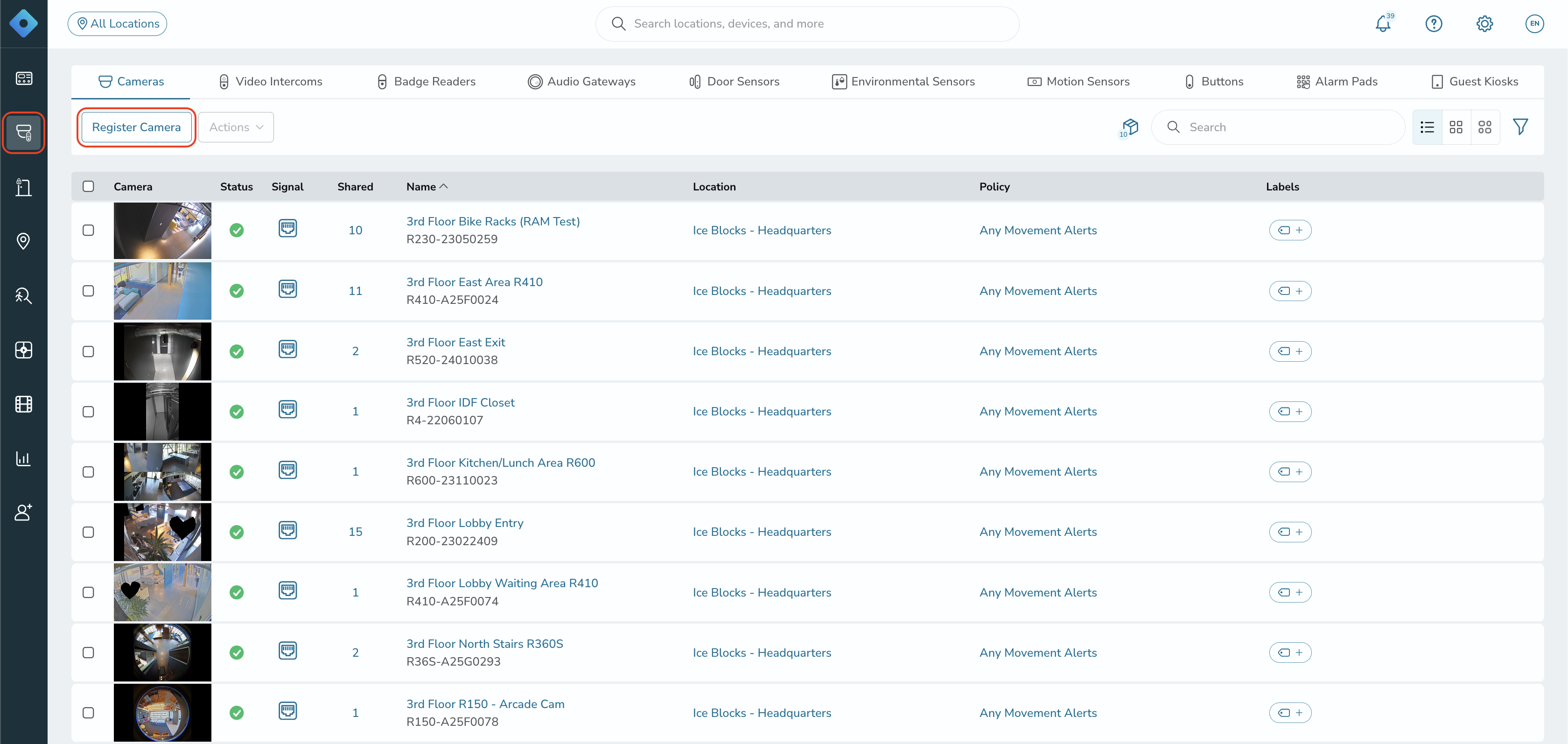Open the help question mark icon
Screen dimensions: 1568x744
pos(1434,24)
